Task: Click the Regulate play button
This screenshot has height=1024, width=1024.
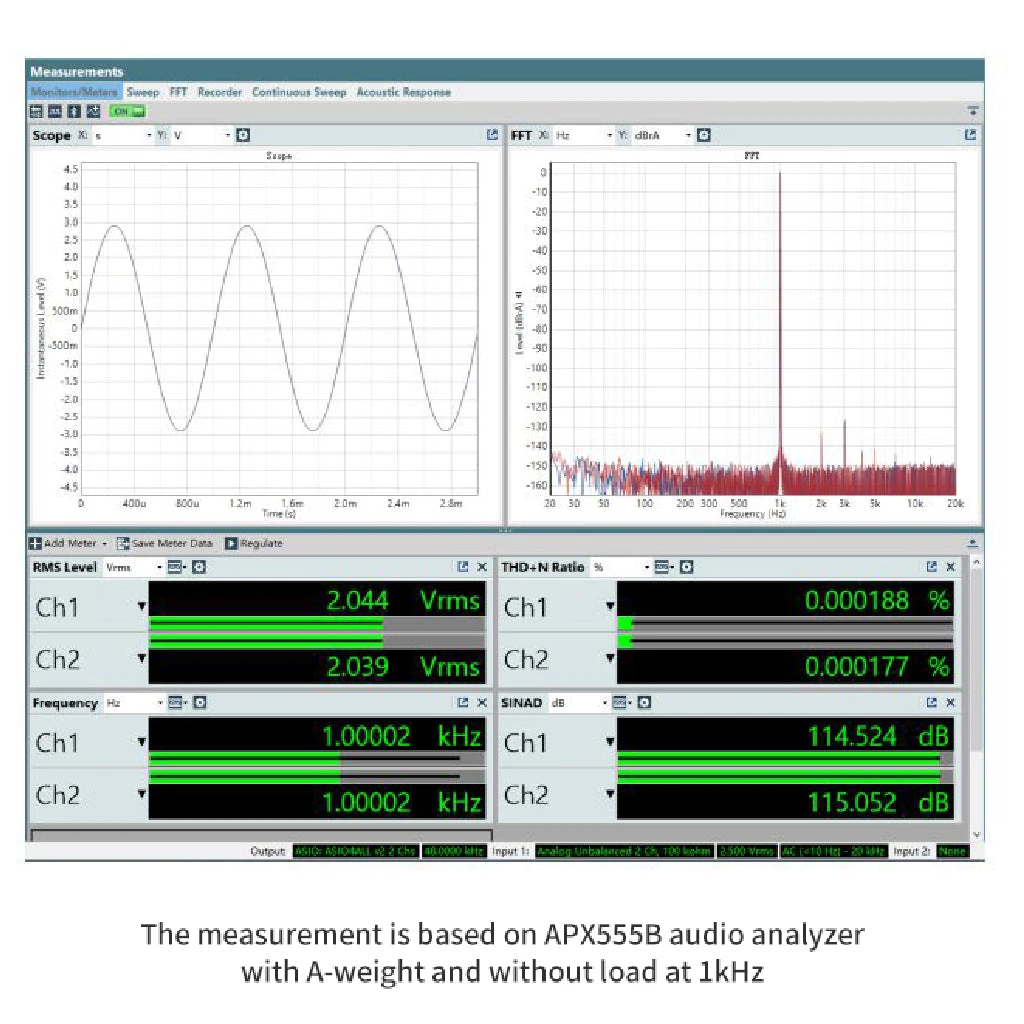Action: (x=231, y=543)
